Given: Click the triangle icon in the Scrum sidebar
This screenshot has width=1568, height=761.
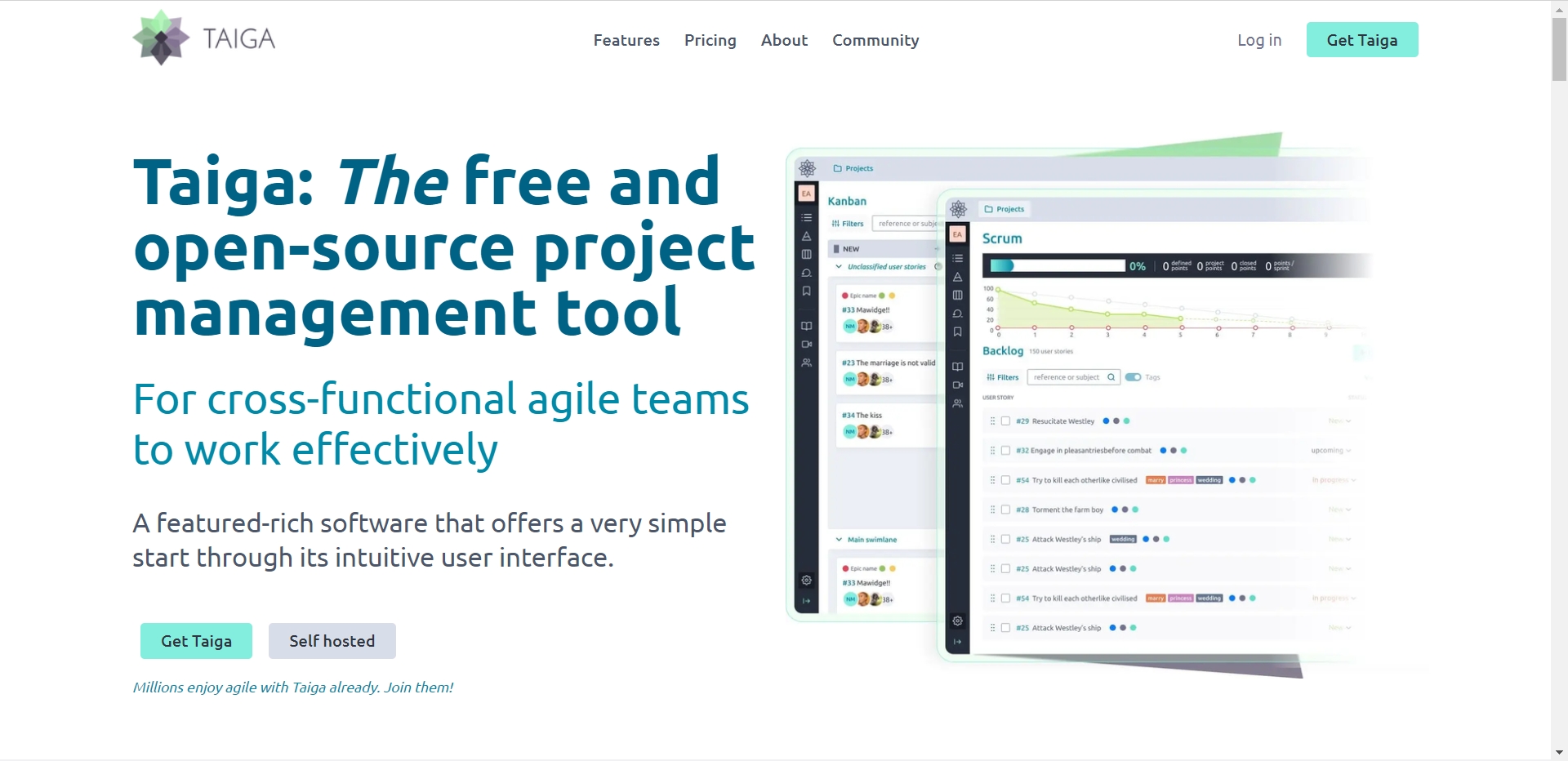Looking at the screenshot, I should (x=957, y=277).
